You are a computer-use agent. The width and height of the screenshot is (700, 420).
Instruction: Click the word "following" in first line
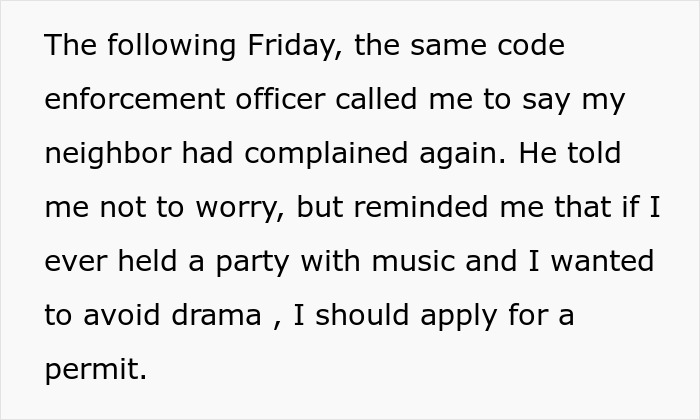pyautogui.click(x=172, y=46)
